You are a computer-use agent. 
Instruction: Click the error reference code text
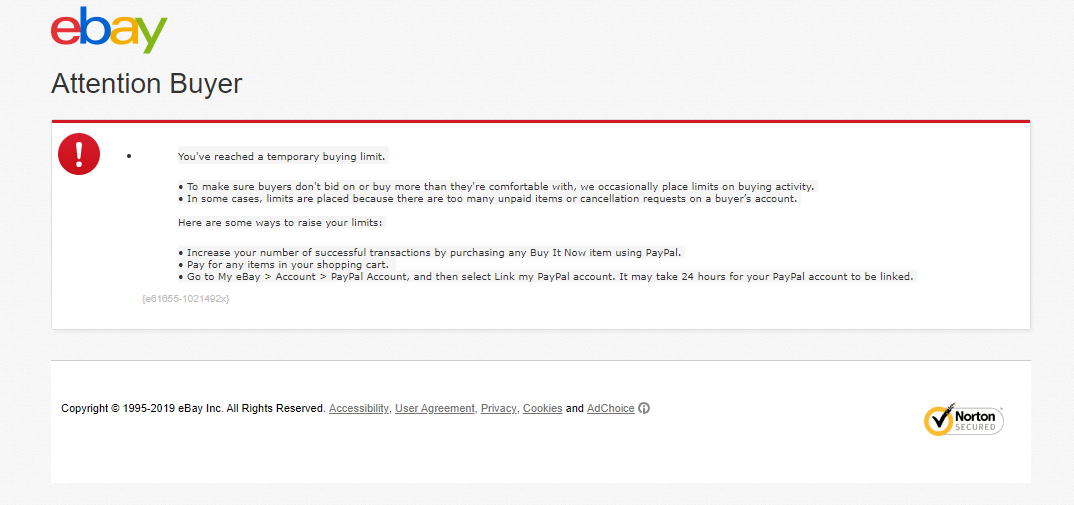(x=186, y=298)
